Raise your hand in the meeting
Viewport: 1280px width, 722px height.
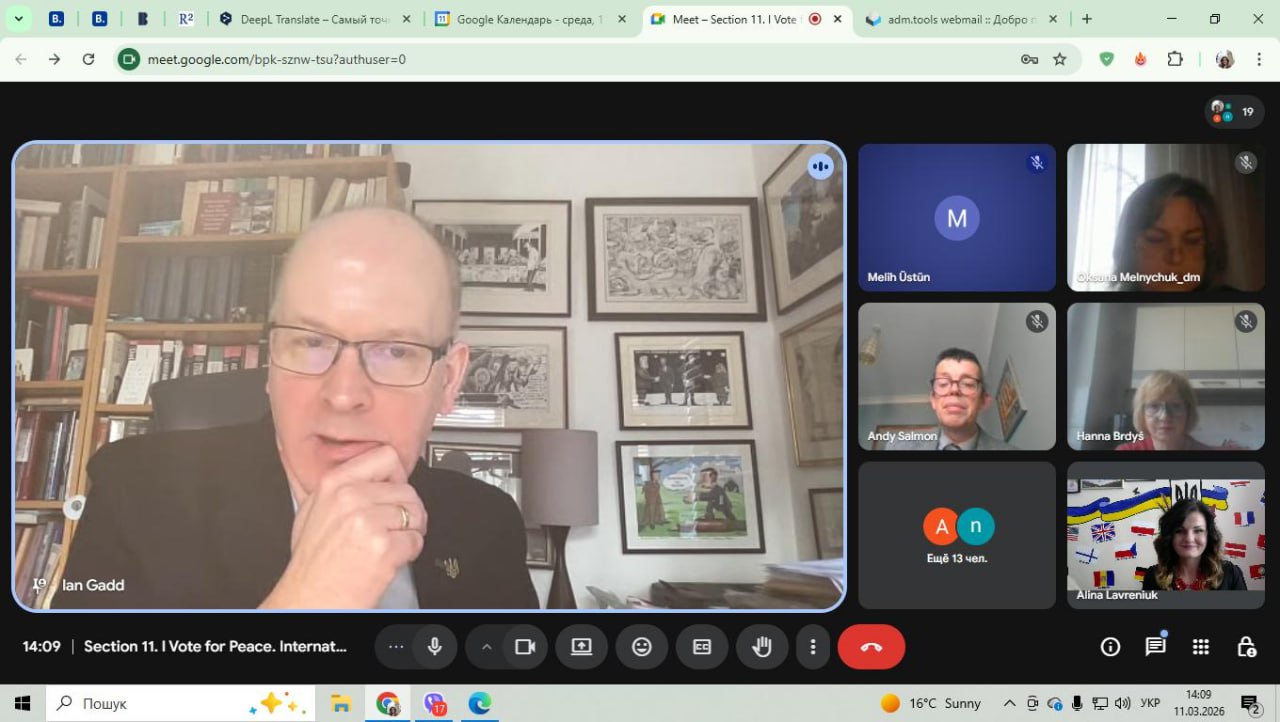pos(762,647)
